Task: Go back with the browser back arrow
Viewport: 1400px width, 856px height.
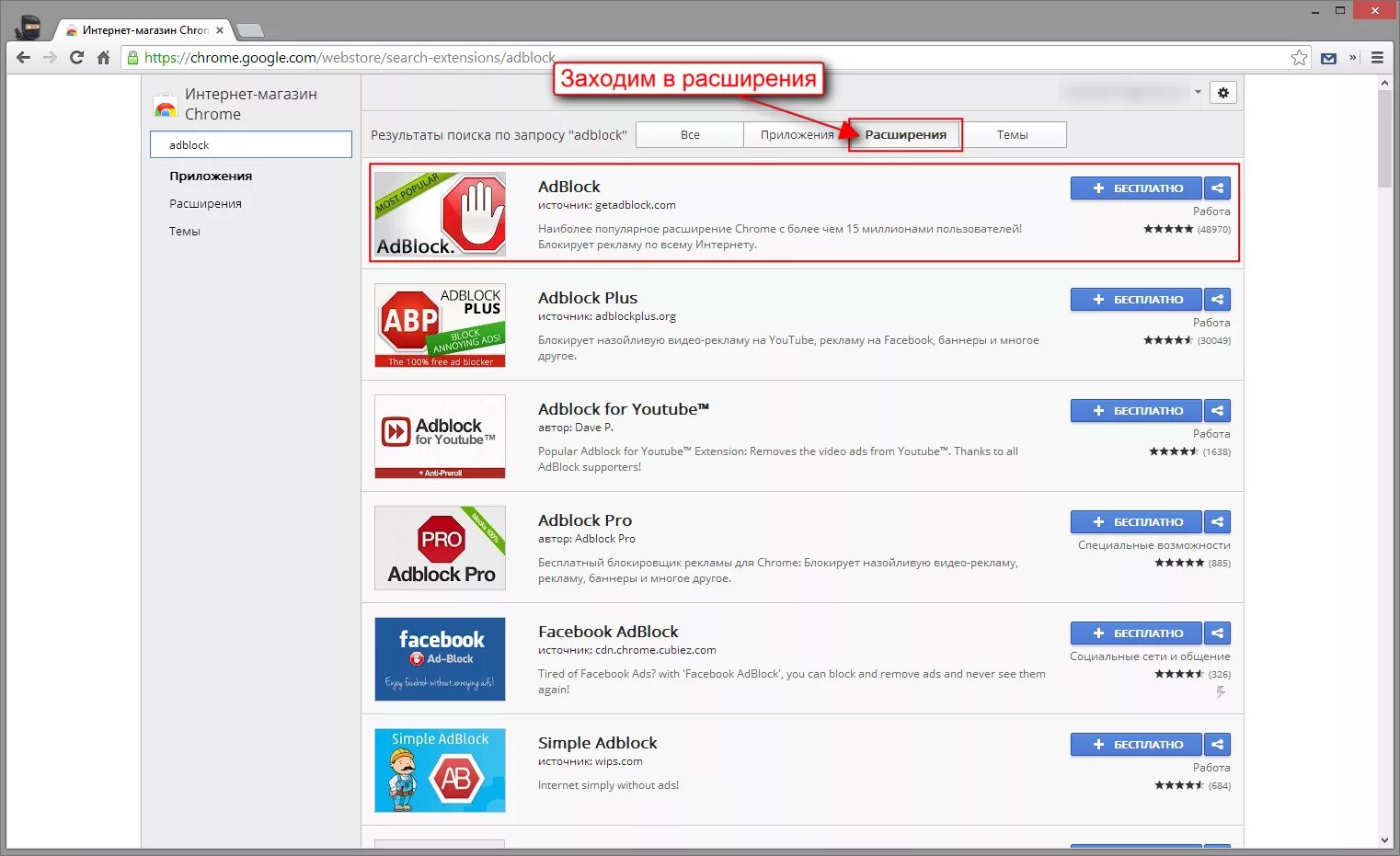Action: [23, 57]
